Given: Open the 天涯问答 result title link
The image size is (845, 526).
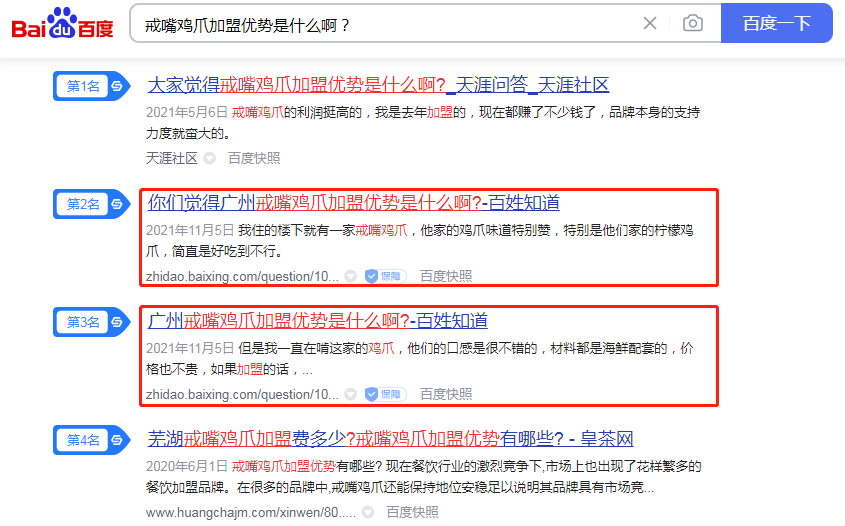Looking at the screenshot, I should [x=378, y=85].
